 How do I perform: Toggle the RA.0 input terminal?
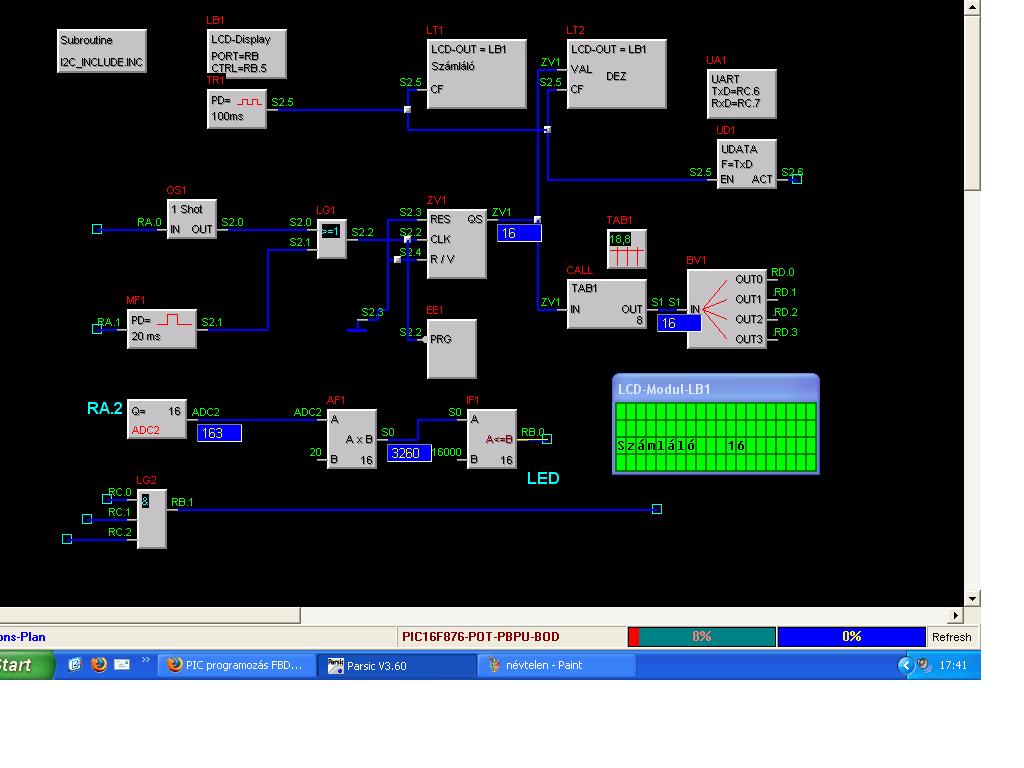point(97,229)
